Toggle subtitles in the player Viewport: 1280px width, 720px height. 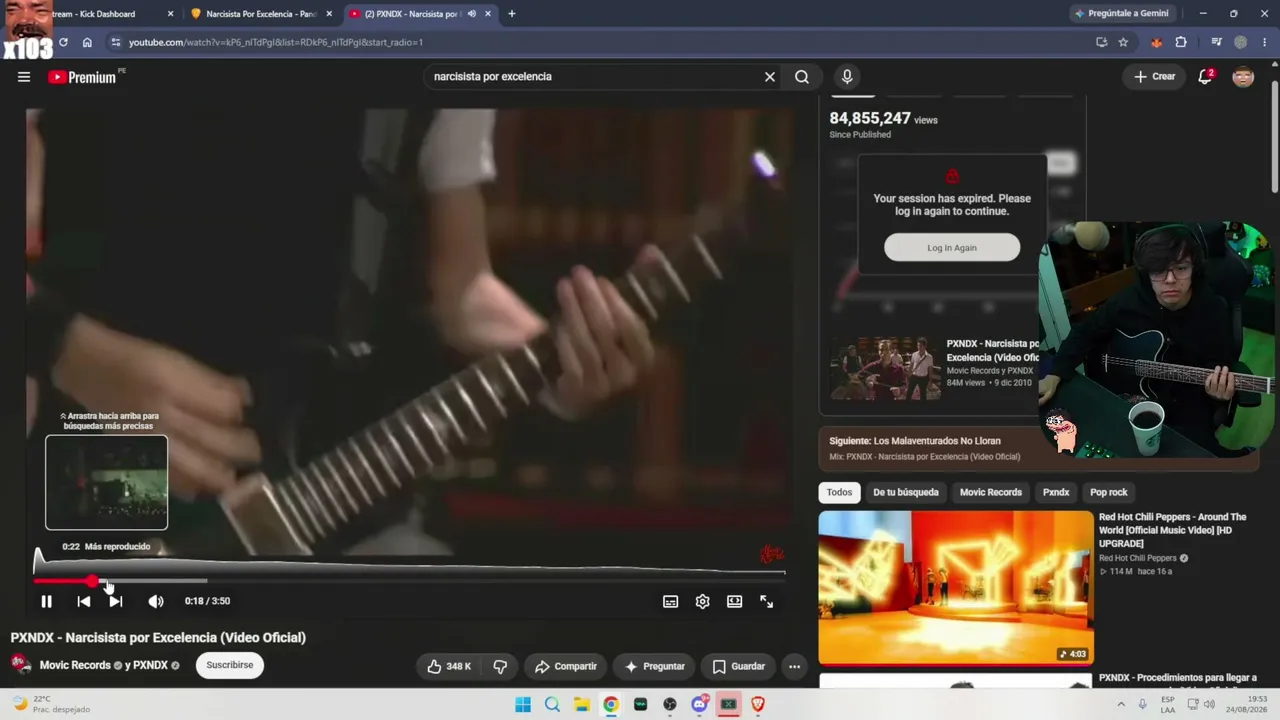pos(670,601)
